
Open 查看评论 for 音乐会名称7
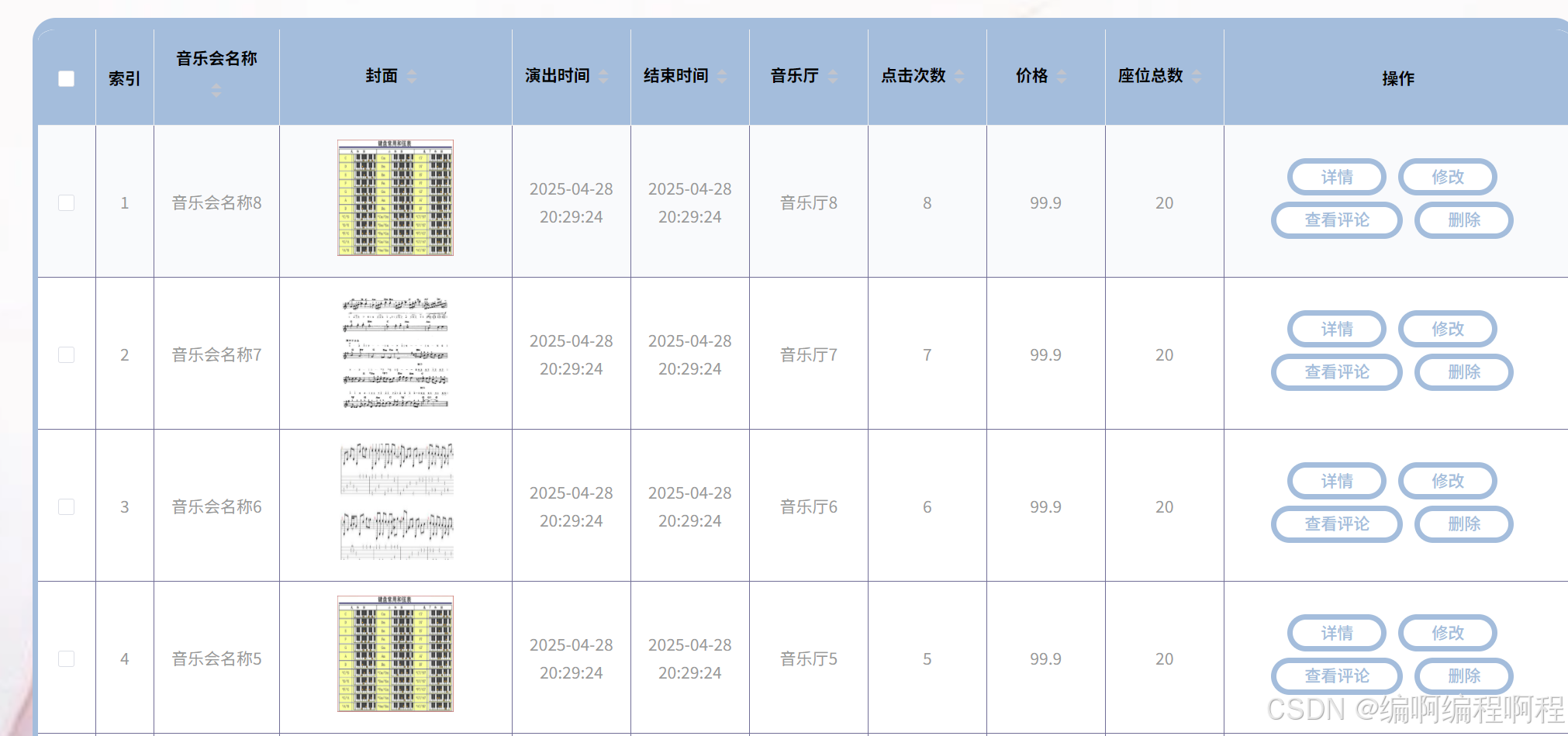(1337, 372)
